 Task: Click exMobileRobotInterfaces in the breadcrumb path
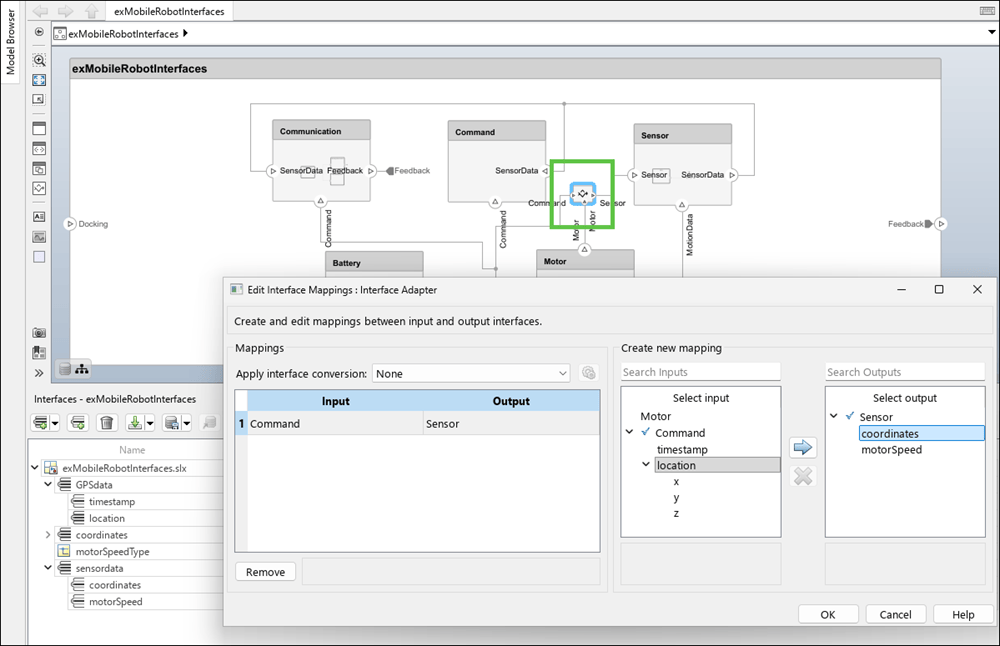click(x=123, y=34)
